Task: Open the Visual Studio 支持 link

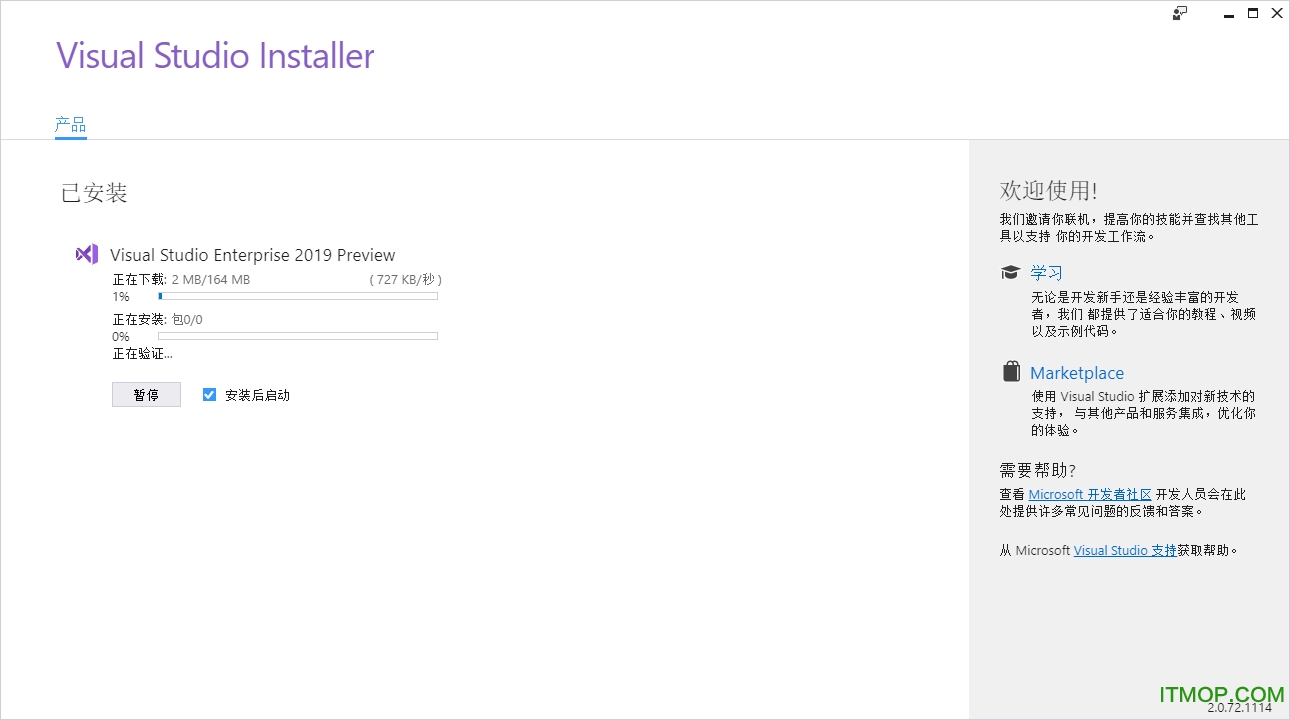Action: 1125,550
